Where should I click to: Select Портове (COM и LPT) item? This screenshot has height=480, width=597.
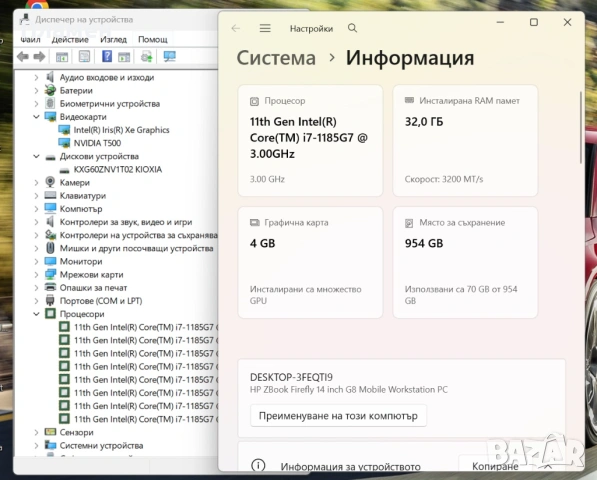pyautogui.click(x=101, y=301)
